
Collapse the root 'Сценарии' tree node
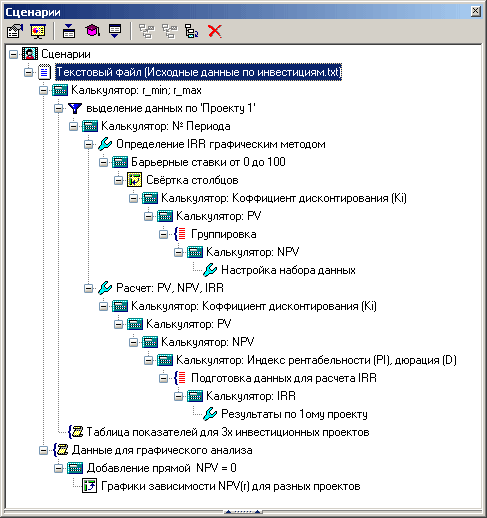(x=13, y=54)
